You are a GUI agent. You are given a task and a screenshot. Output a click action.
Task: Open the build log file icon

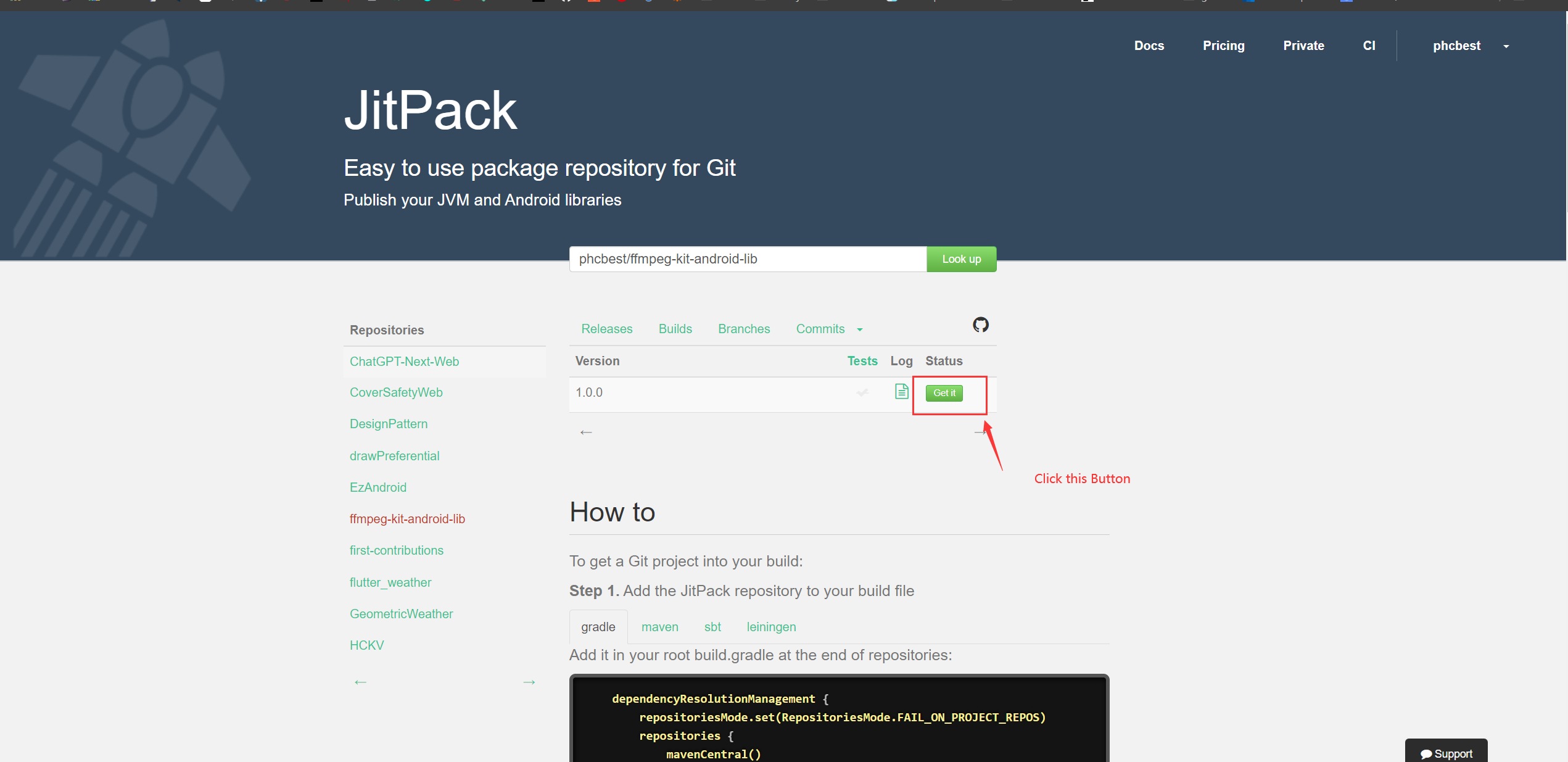pyautogui.click(x=901, y=391)
